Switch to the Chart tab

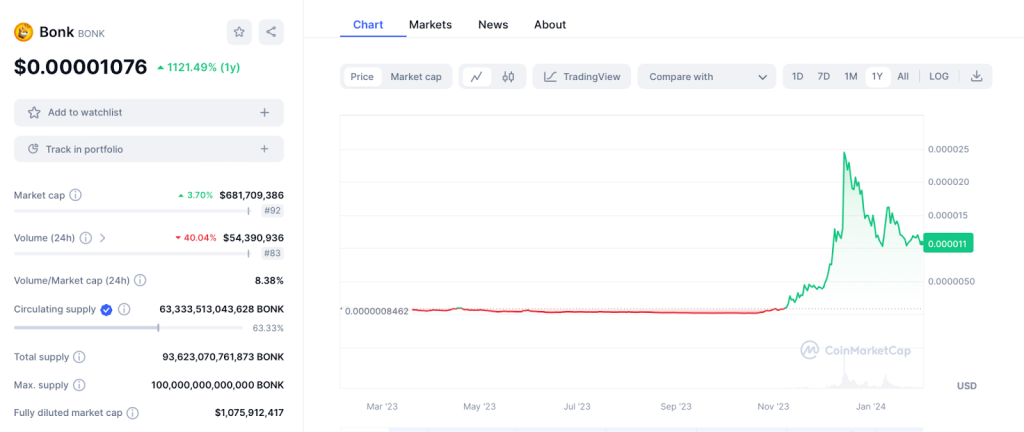click(x=368, y=25)
